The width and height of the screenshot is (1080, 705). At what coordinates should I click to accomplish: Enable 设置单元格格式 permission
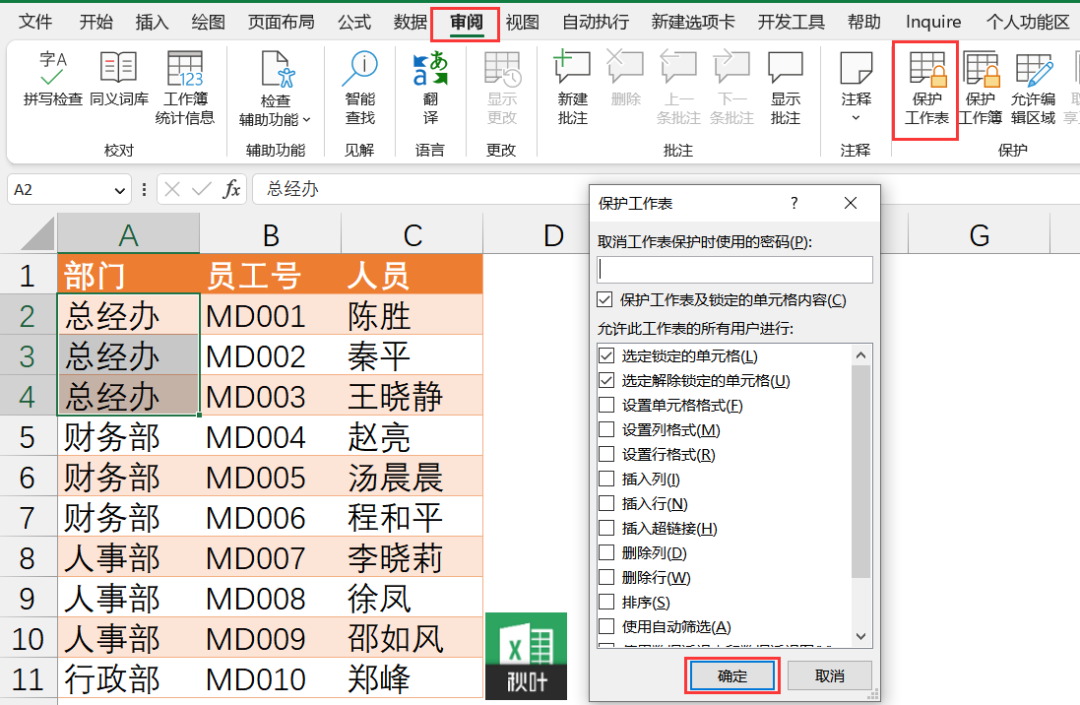[606, 406]
